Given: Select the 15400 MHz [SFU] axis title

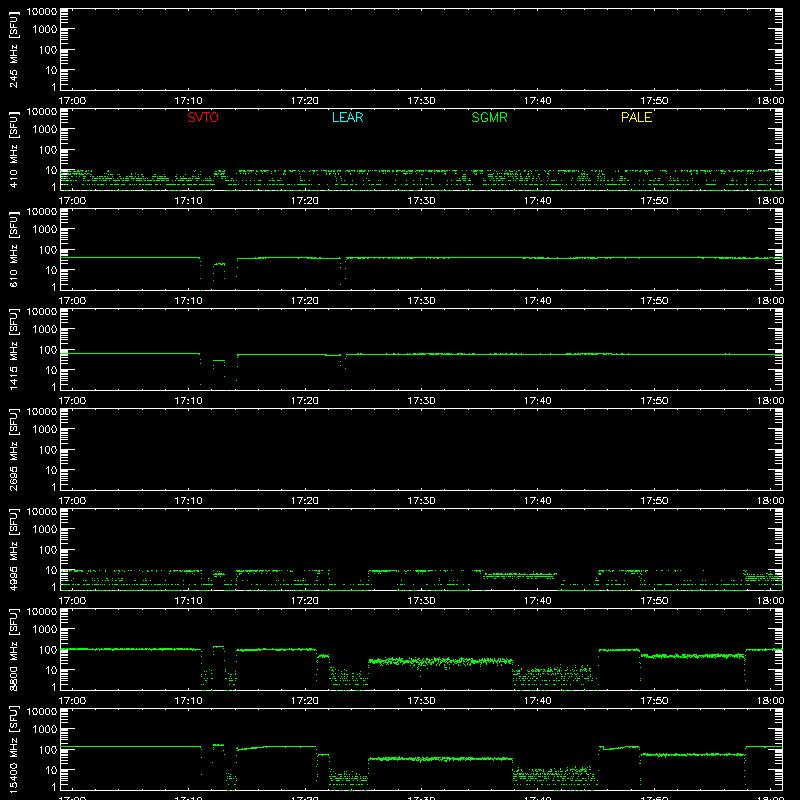Looking at the screenshot, I should click(x=14, y=749).
